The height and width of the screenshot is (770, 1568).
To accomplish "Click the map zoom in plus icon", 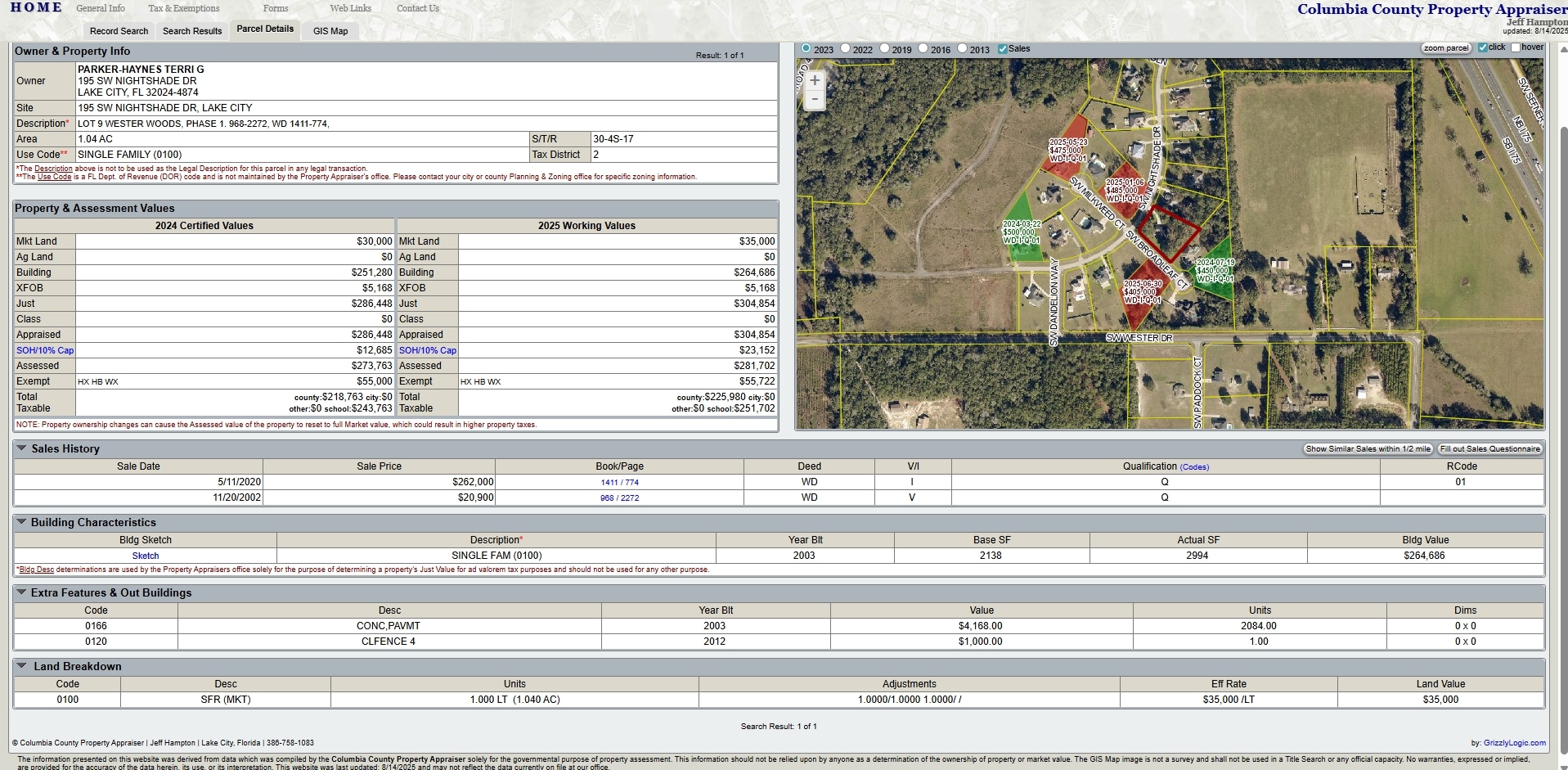I will 815,80.
